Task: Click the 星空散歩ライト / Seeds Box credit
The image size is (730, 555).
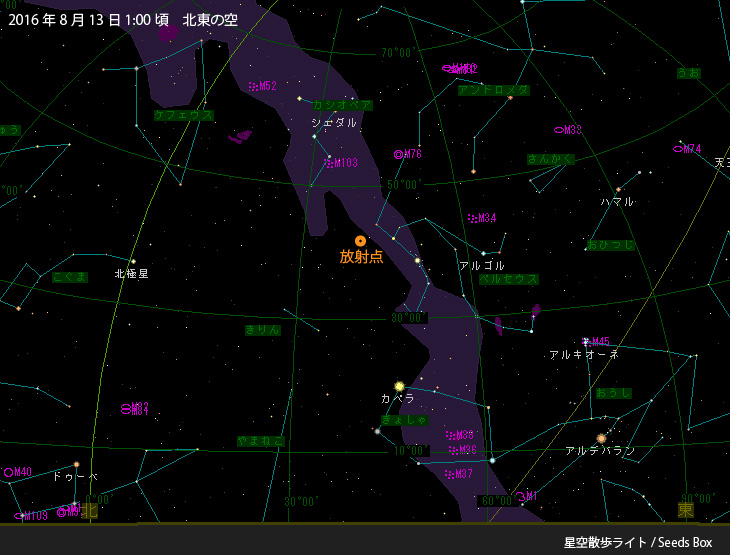Action: coord(638,542)
